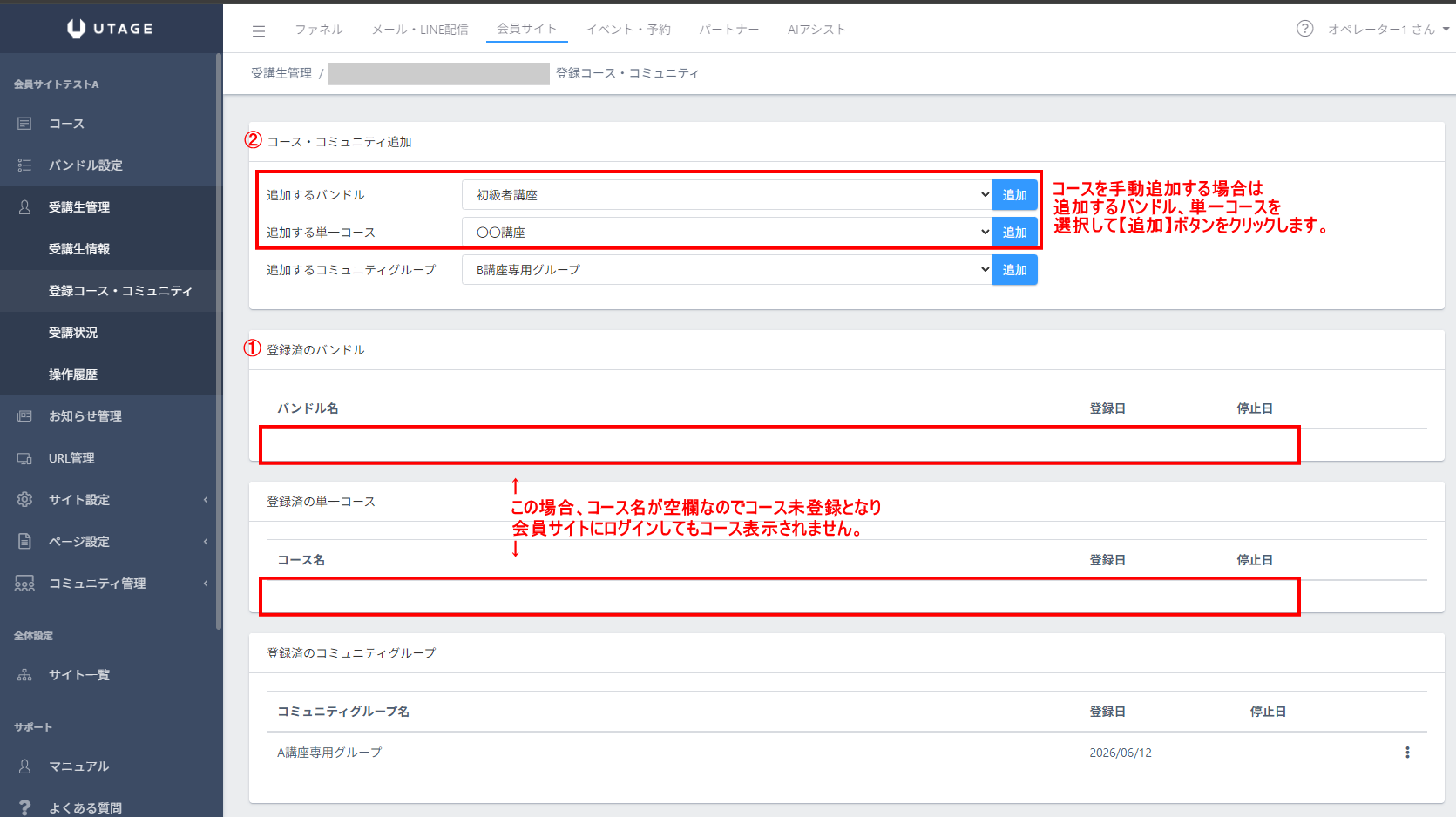
Task: Click the マニュアル icon
Action: pos(24,766)
